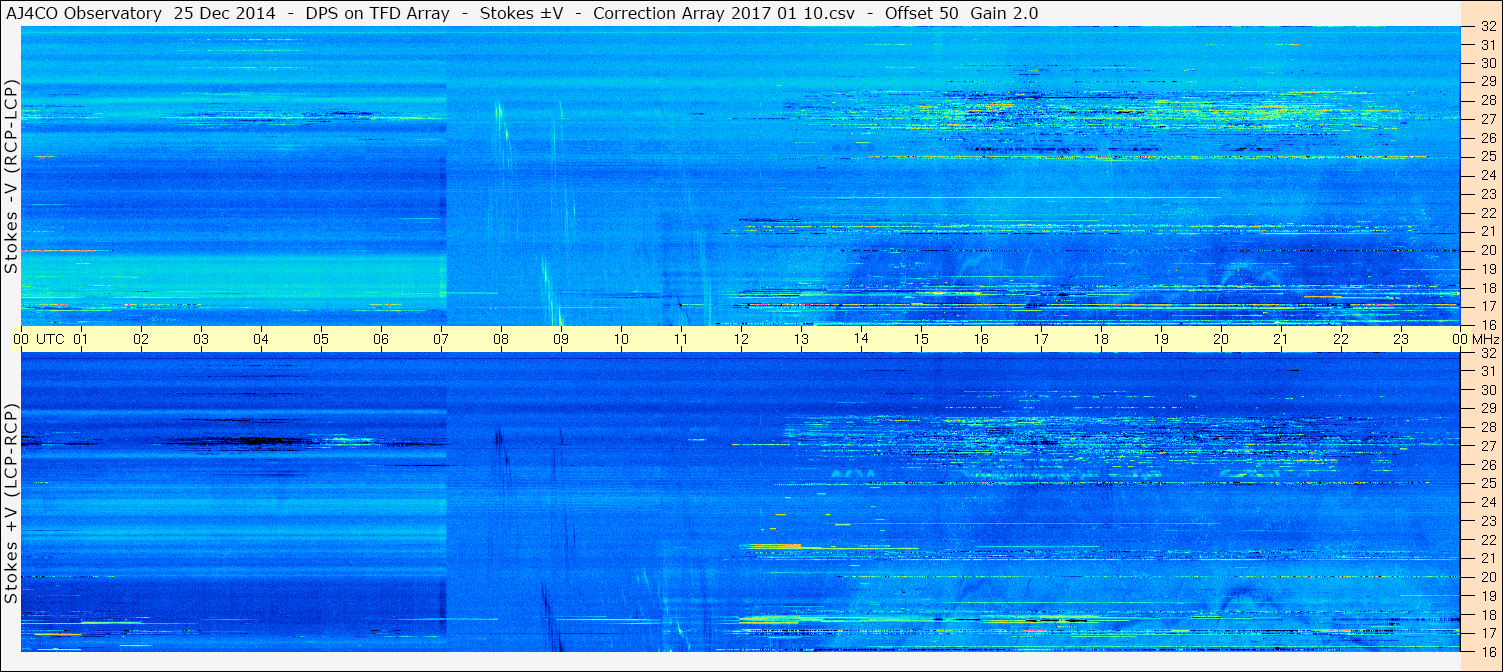Select the 23 hour marker on time axis
1503x672 pixels.
point(1401,339)
